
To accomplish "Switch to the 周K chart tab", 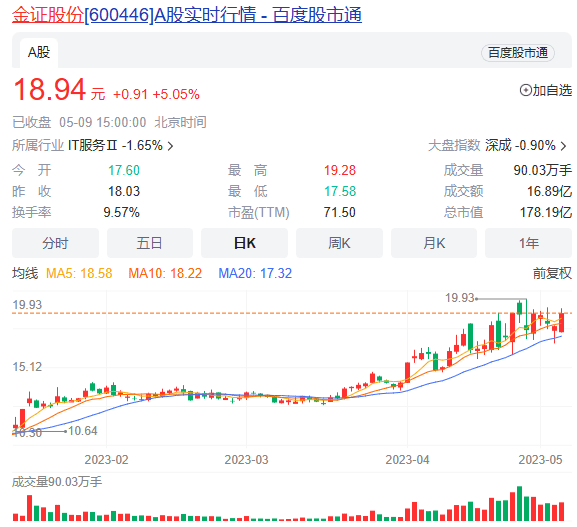I will (339, 243).
